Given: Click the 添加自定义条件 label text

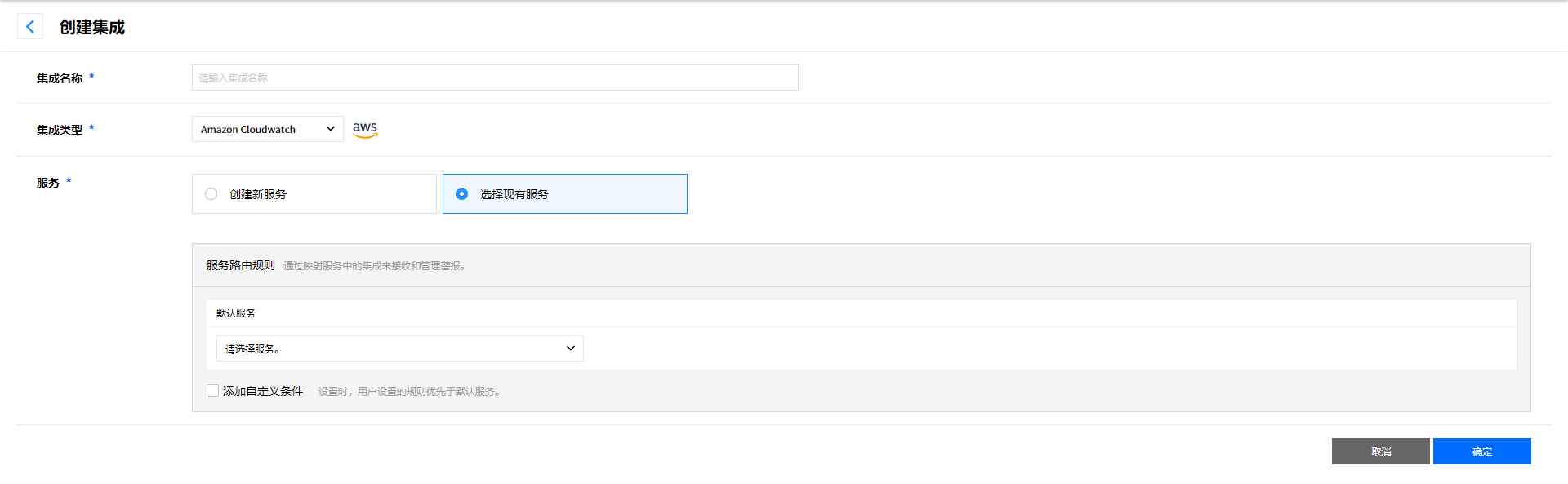Looking at the screenshot, I should click(x=263, y=392).
